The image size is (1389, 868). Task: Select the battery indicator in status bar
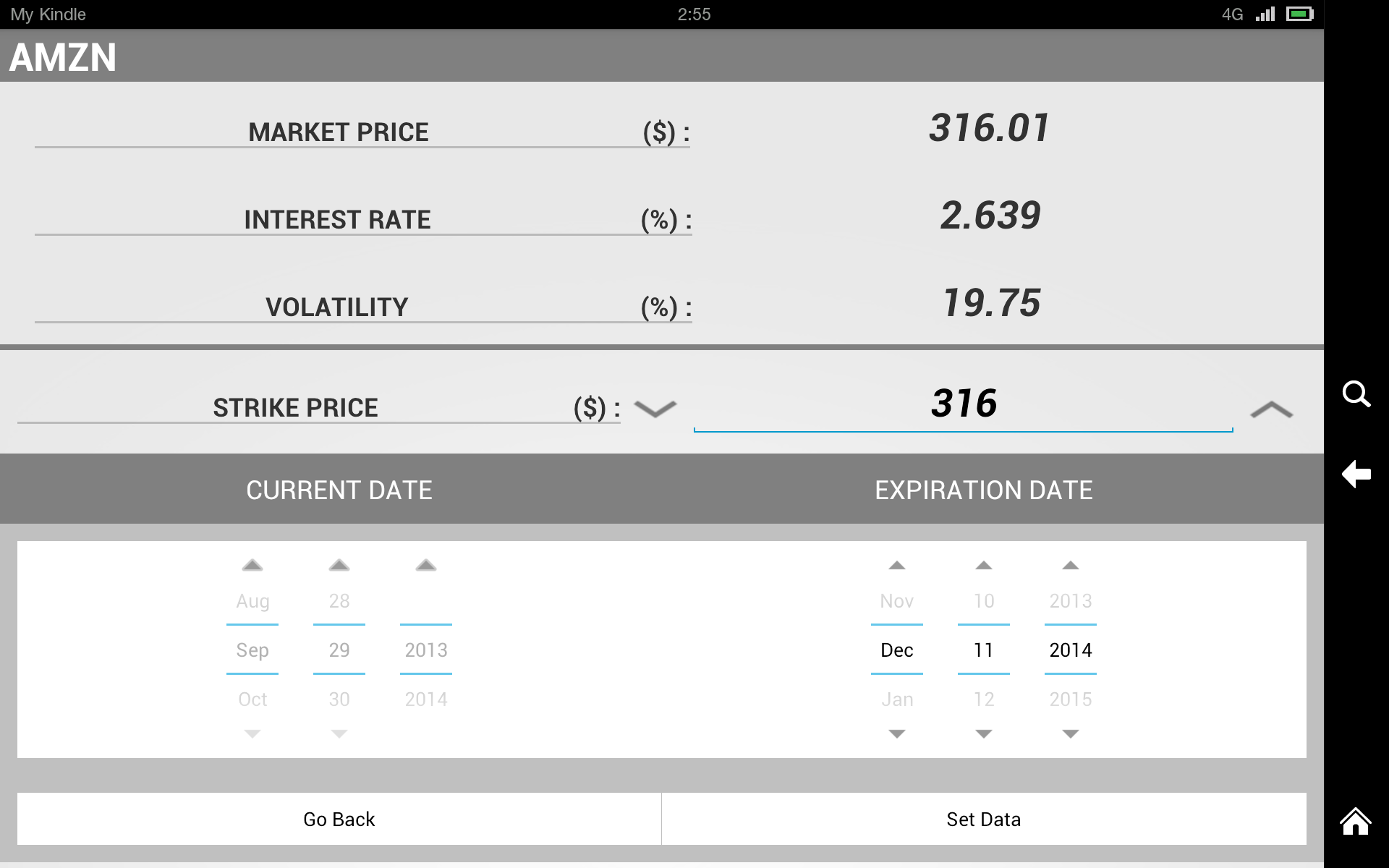(1299, 13)
